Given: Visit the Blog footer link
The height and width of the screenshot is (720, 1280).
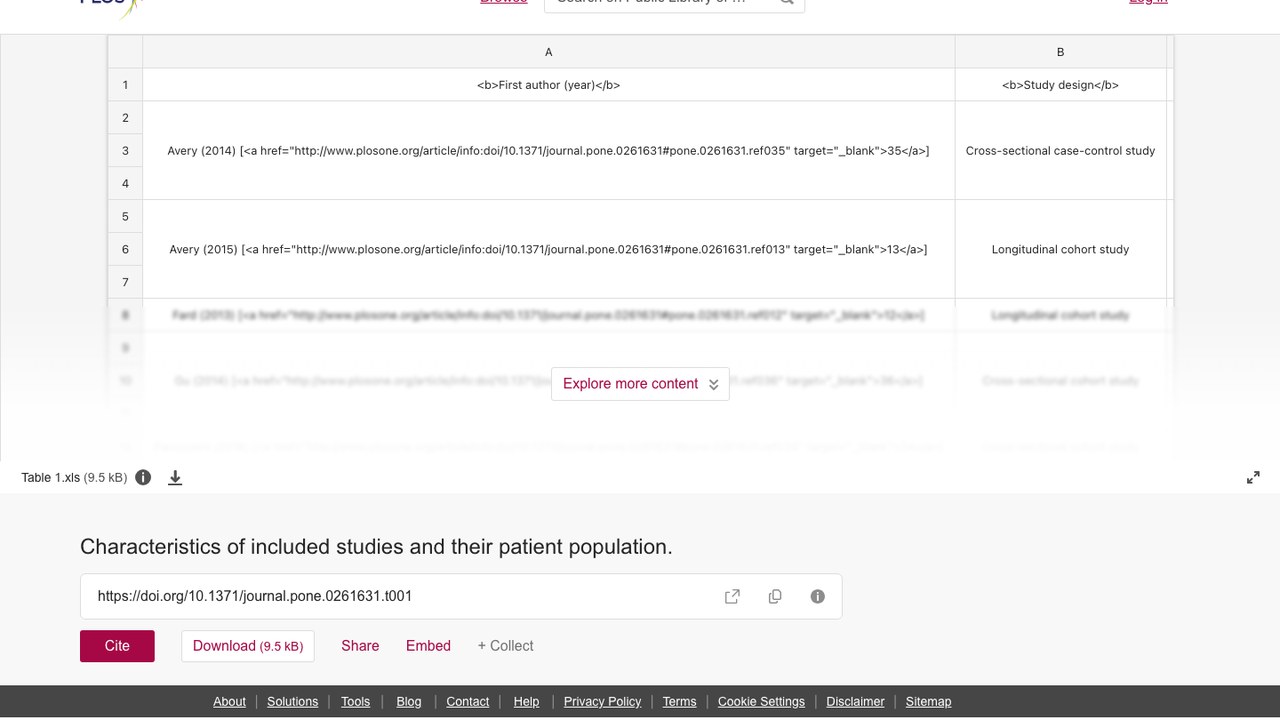Looking at the screenshot, I should click(x=409, y=702).
